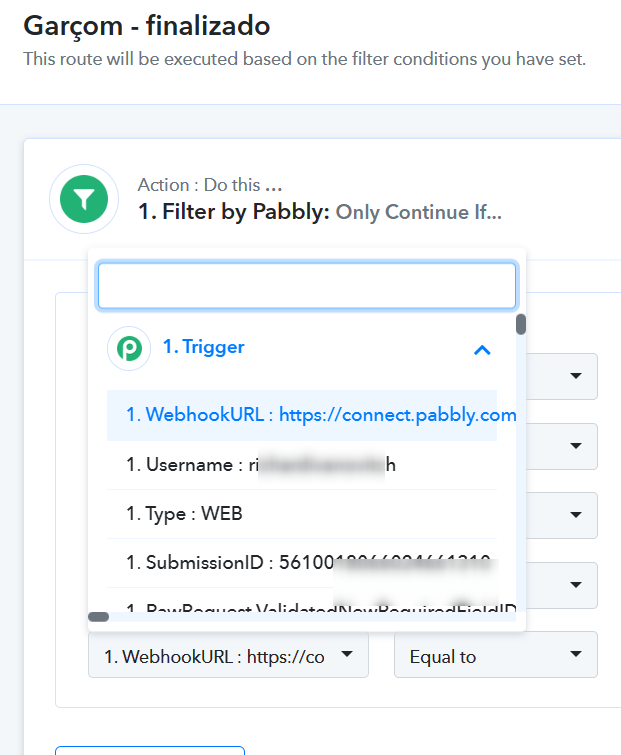Click the caret arrow on Equal to dropdown

576,654
